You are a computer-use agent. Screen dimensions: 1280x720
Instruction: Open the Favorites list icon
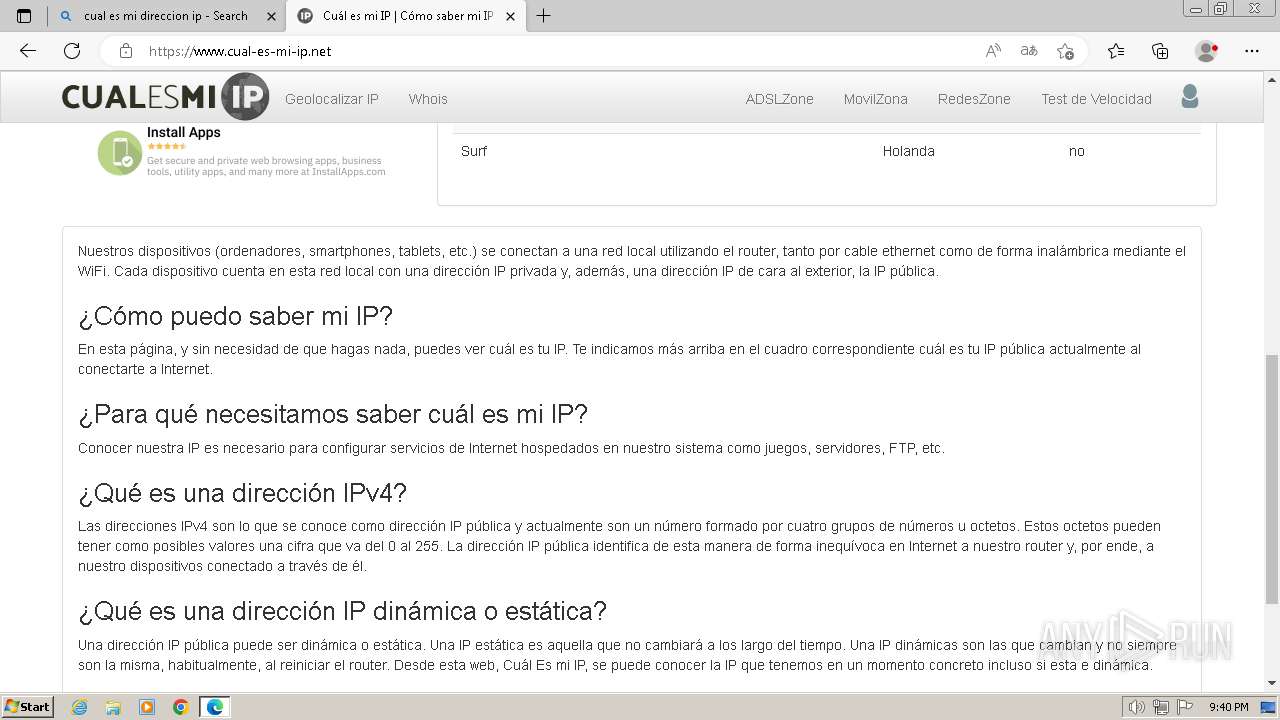pyautogui.click(x=1116, y=51)
